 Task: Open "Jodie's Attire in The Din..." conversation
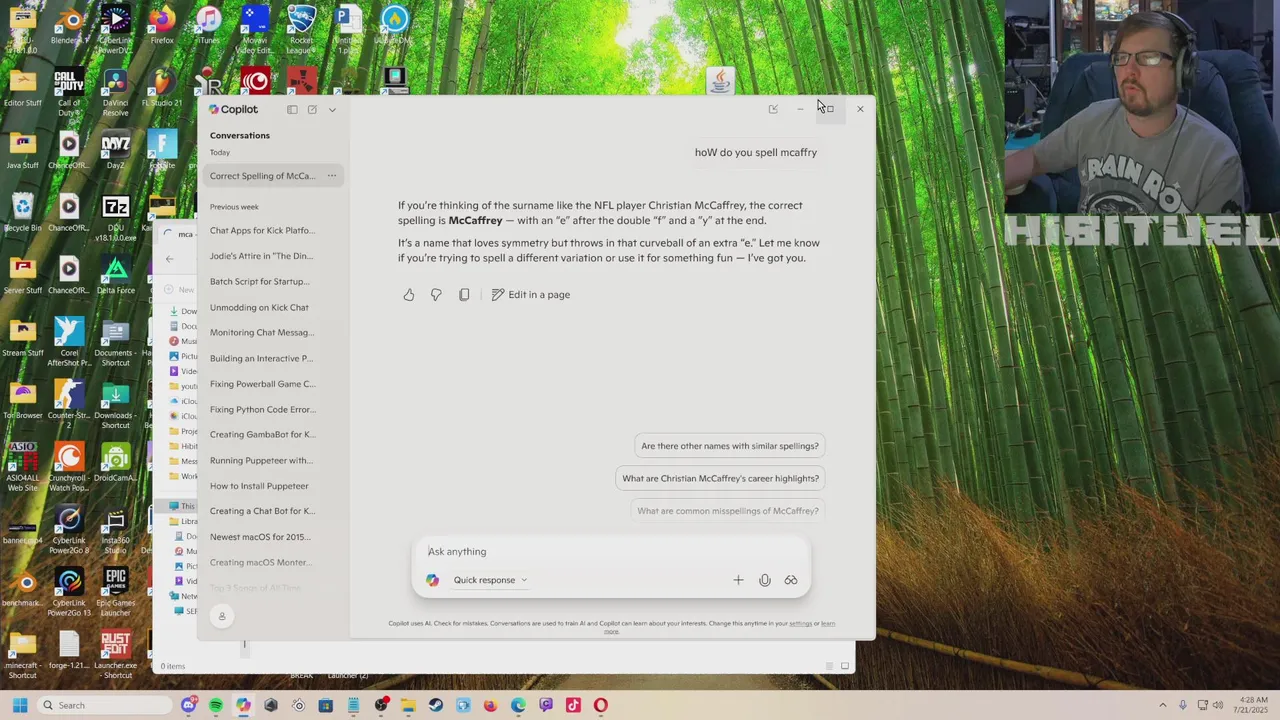click(261, 256)
